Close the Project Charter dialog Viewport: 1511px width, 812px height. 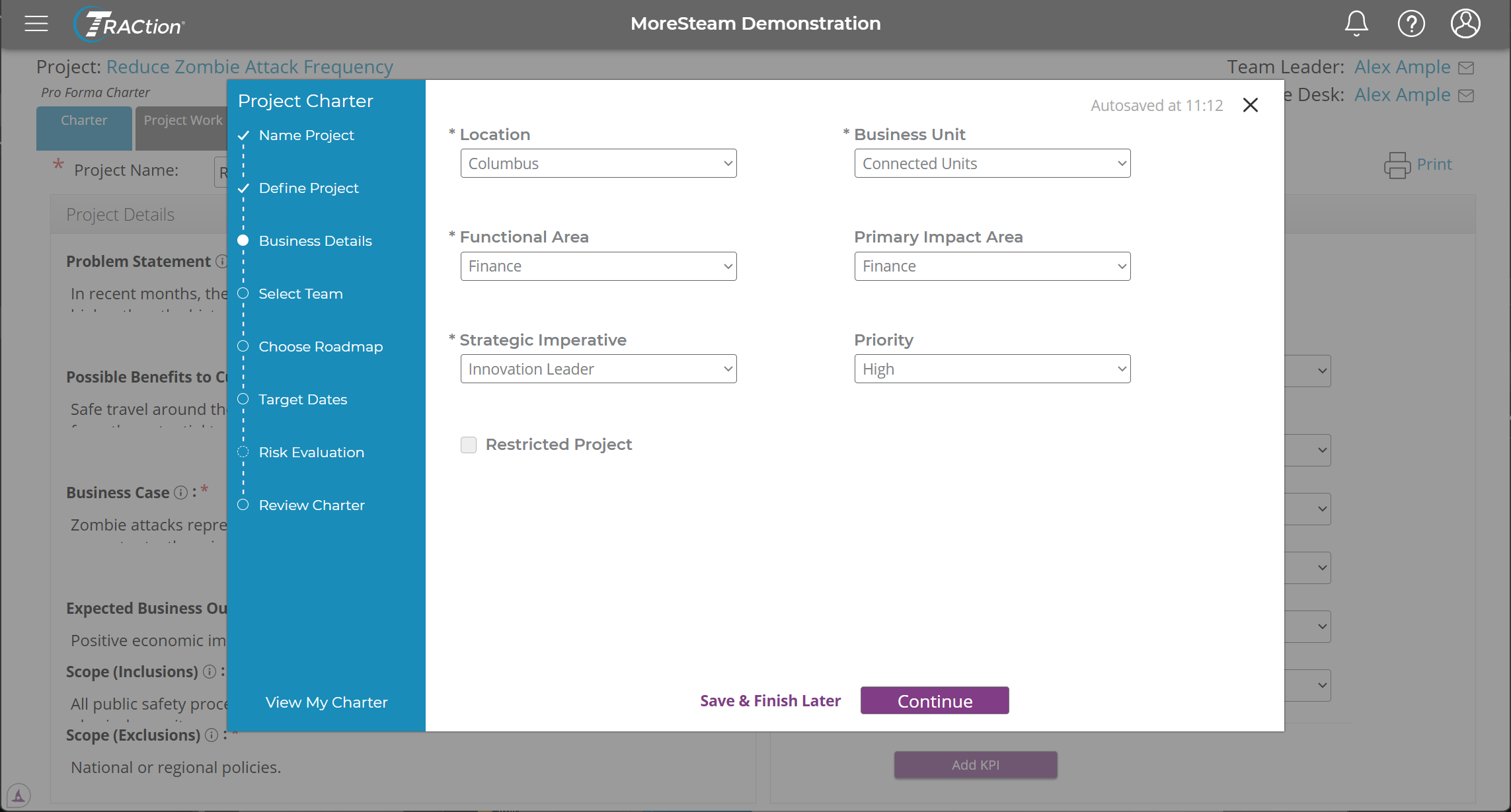coord(1250,105)
